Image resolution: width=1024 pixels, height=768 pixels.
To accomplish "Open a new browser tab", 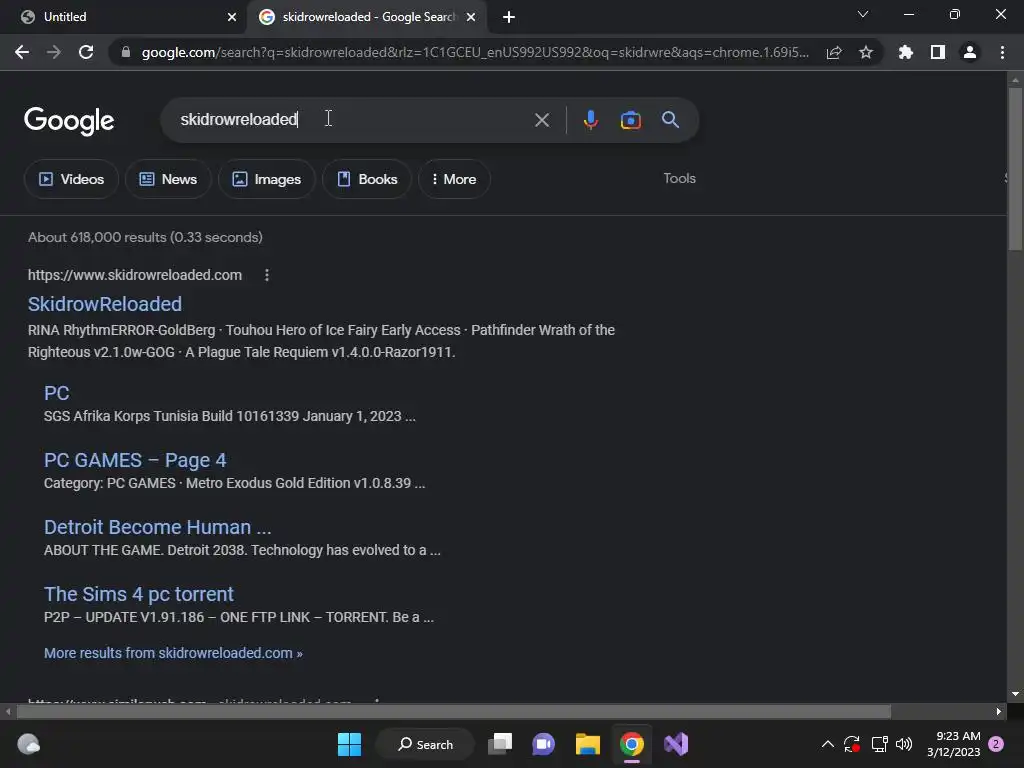I will point(509,17).
